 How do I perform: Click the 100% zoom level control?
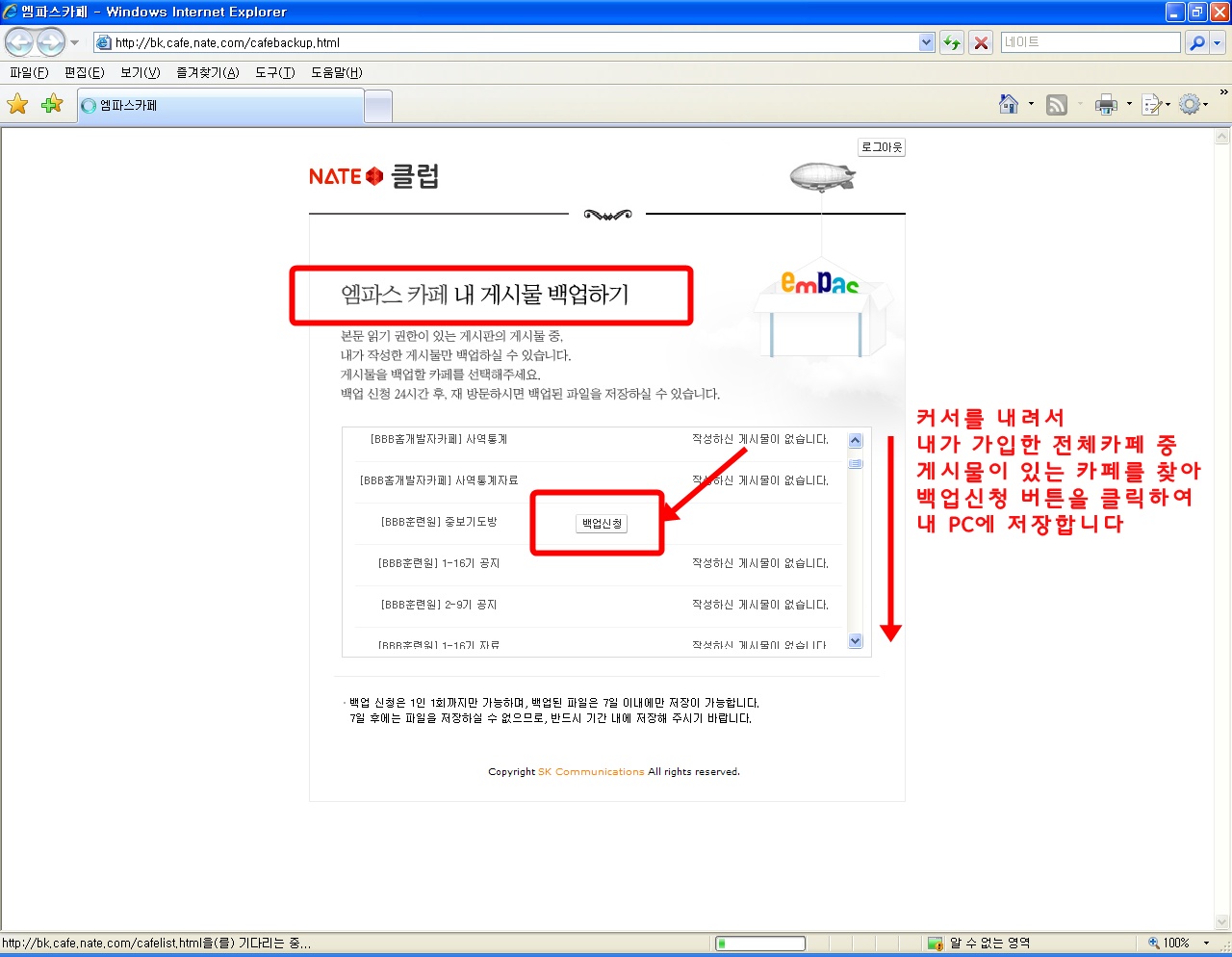pos(1169,944)
